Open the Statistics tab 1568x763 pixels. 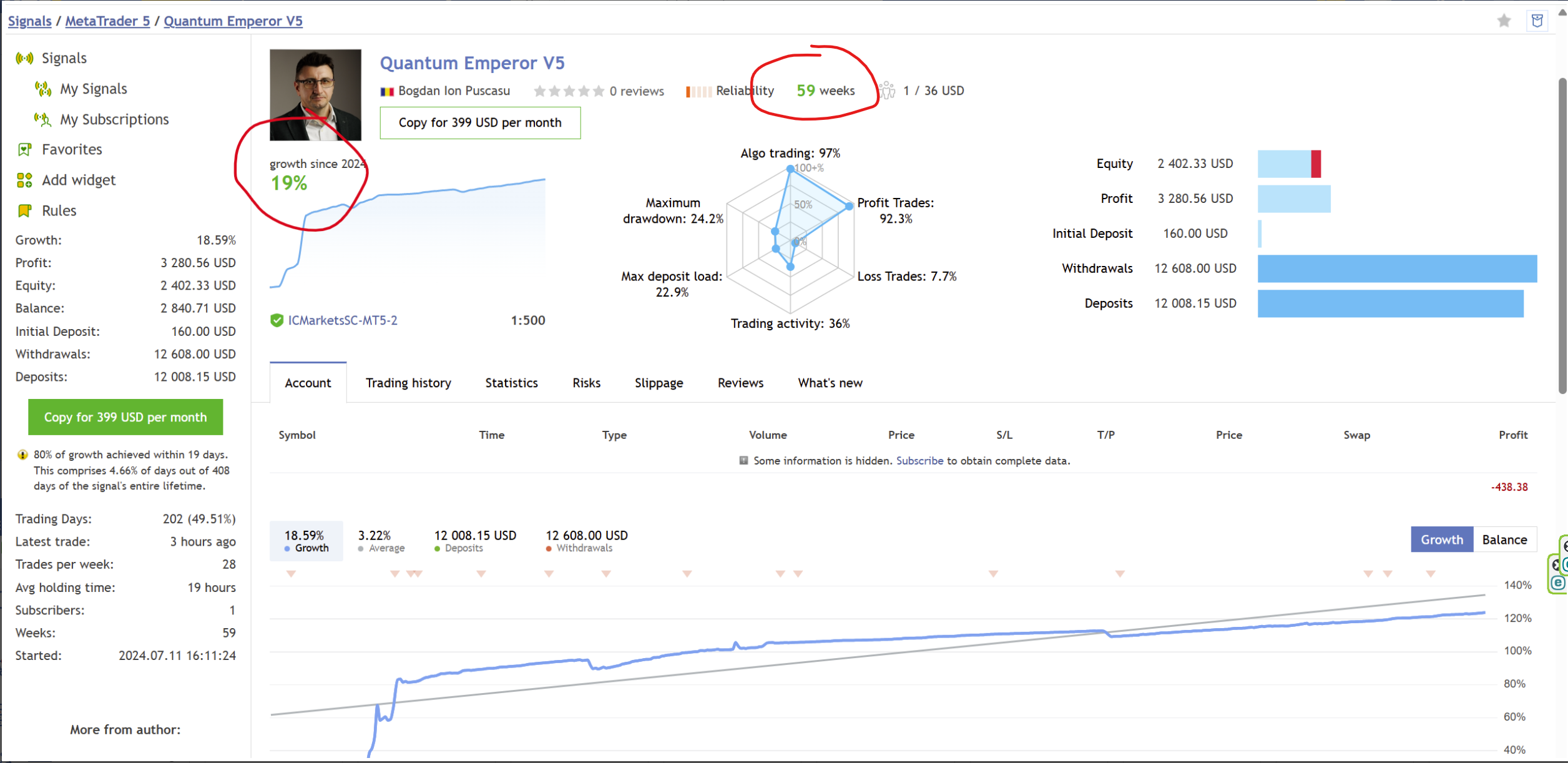511,383
